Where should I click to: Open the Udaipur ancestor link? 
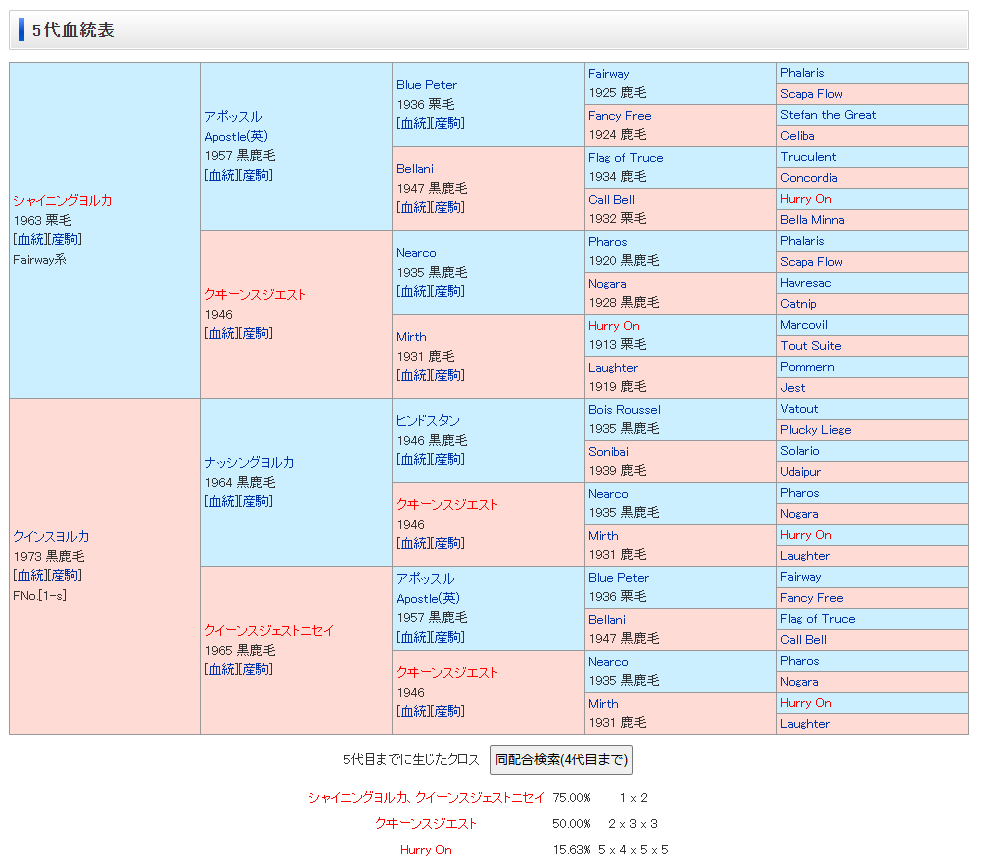[800, 471]
